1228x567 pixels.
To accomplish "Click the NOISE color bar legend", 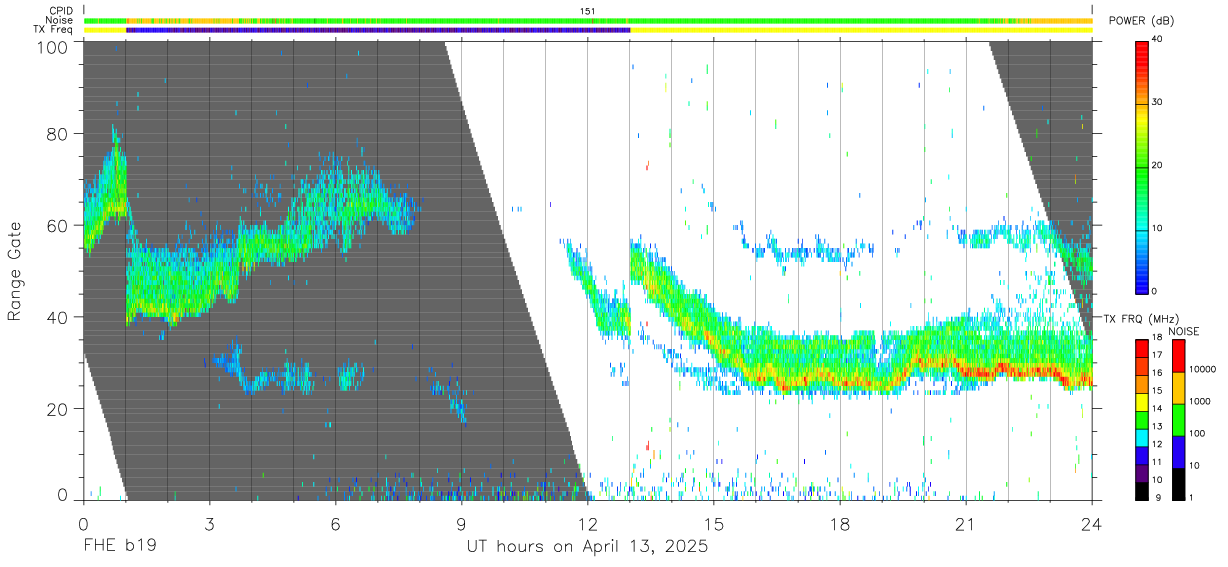I will 1179,419.
